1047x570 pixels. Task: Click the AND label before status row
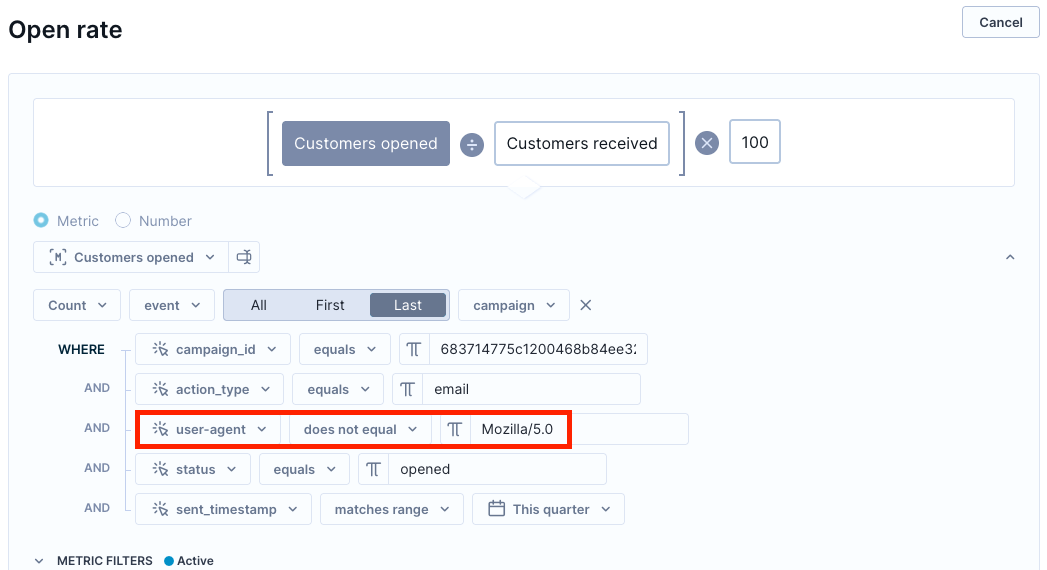point(97,468)
